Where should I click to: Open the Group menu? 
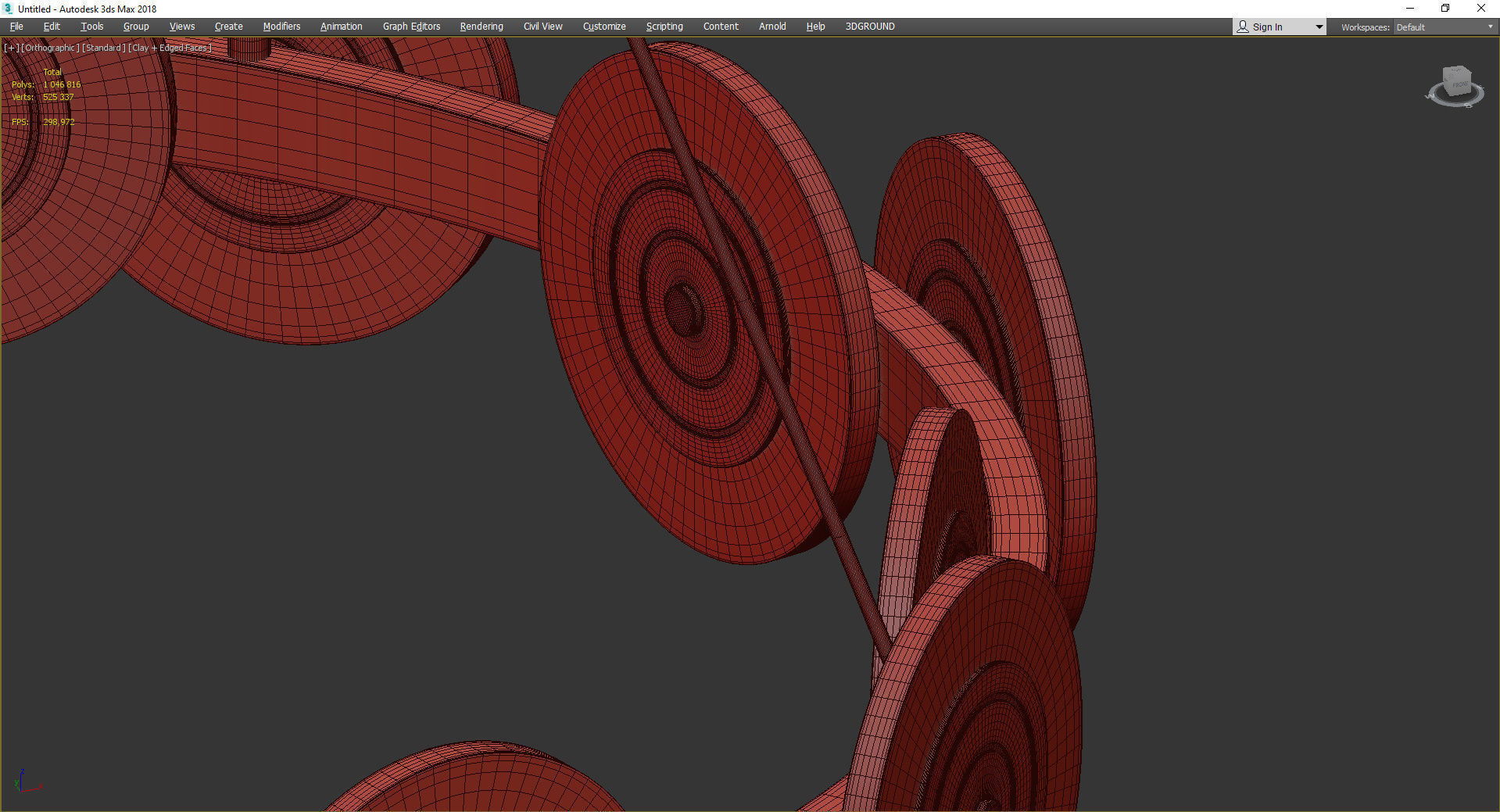pyautogui.click(x=136, y=27)
